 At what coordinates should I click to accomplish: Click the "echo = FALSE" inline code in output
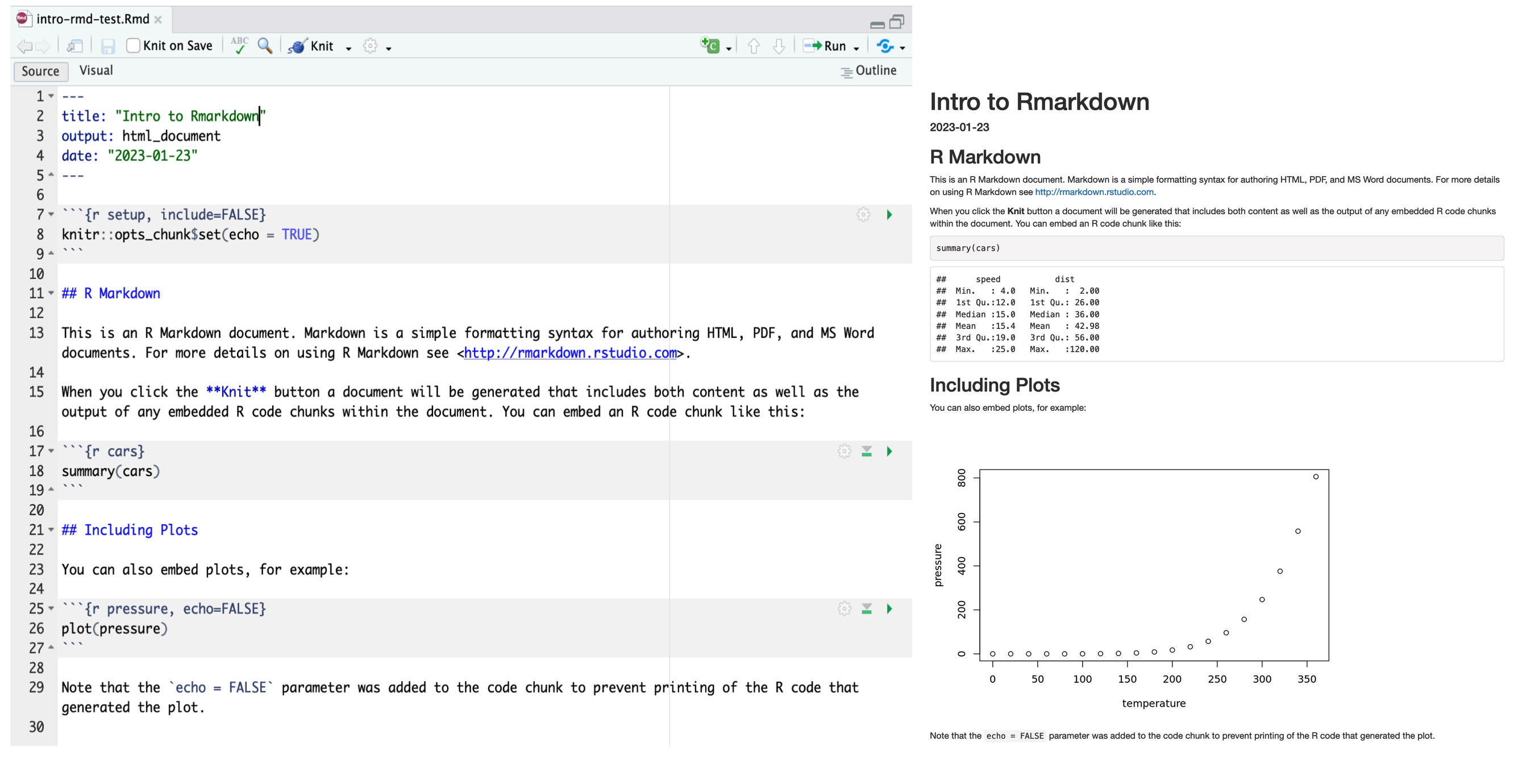[x=1014, y=736]
